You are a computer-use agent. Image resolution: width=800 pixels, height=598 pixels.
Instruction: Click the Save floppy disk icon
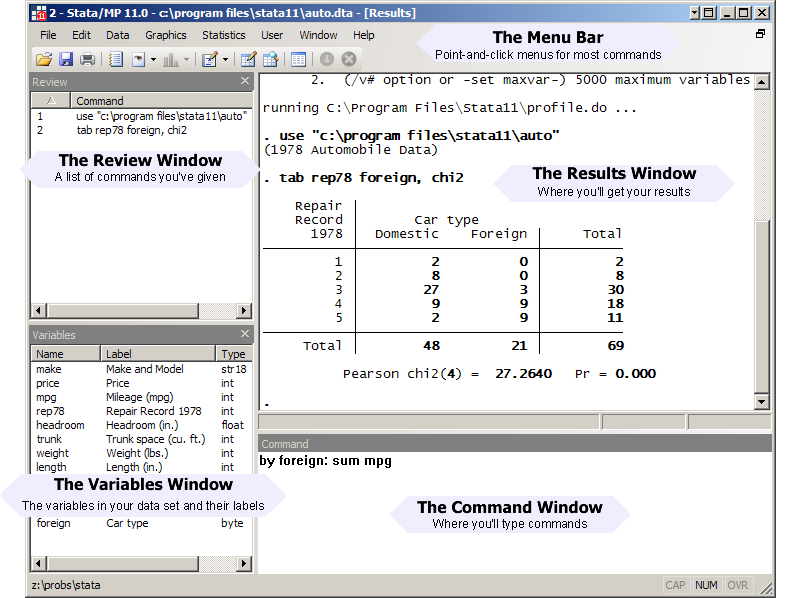[x=66, y=60]
